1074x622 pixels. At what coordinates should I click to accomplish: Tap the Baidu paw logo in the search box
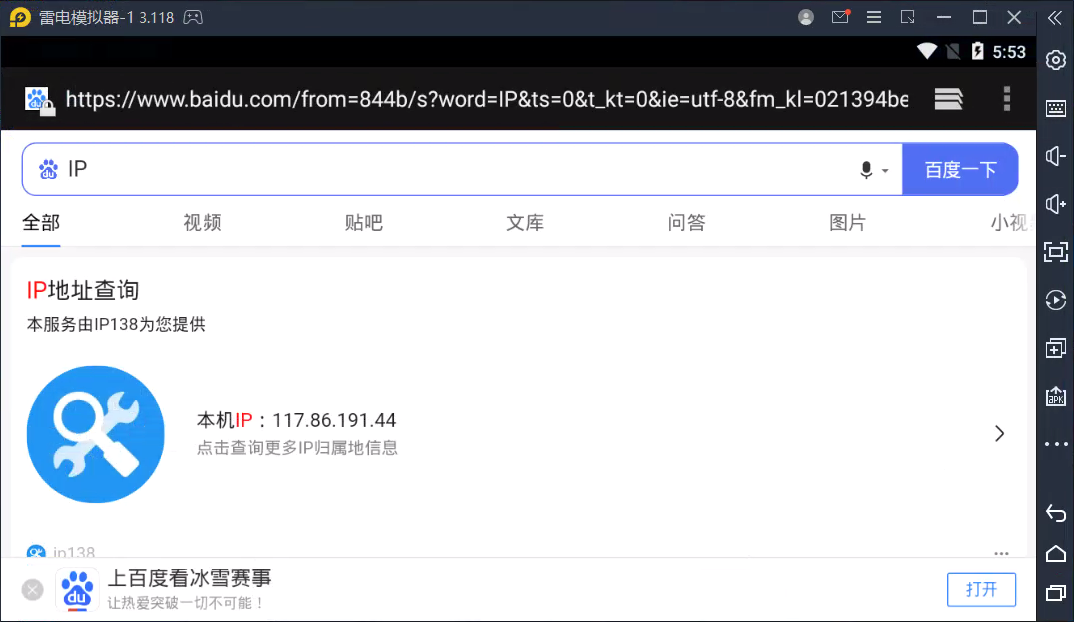(48, 169)
